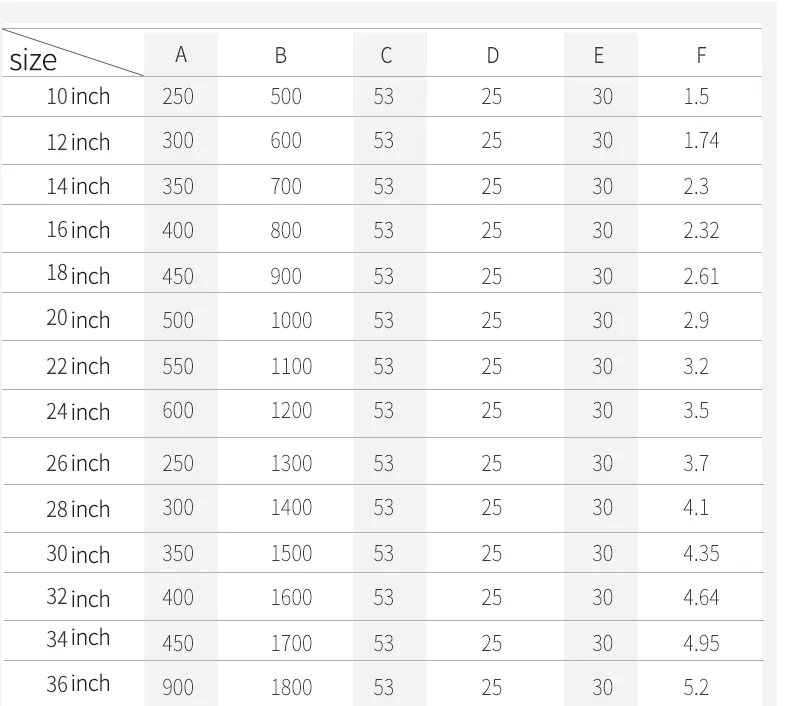Select the cell with value 900 in column A
Image resolution: width=790 pixels, height=706 pixels.
tap(178, 688)
